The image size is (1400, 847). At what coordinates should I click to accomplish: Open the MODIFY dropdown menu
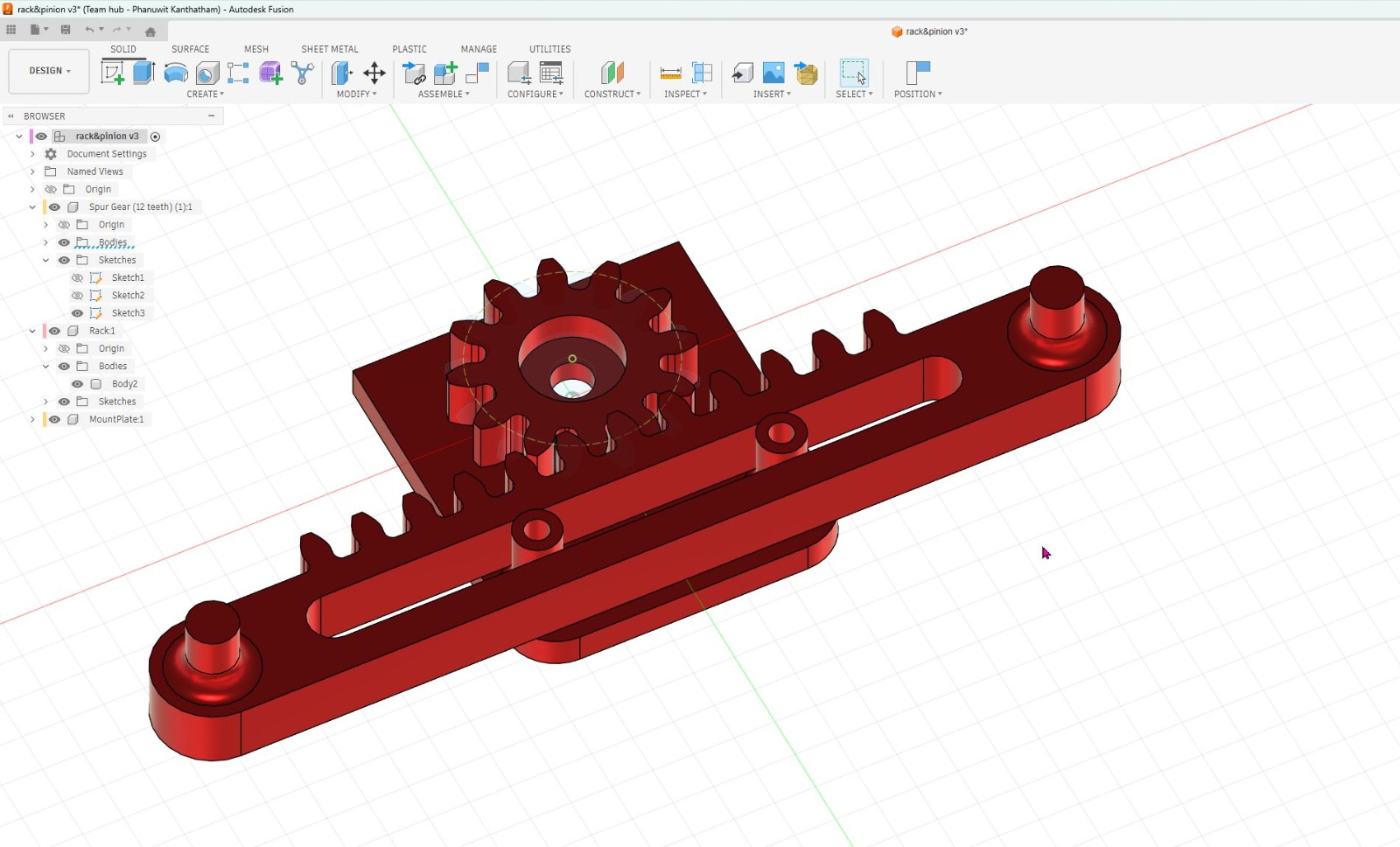[356, 94]
